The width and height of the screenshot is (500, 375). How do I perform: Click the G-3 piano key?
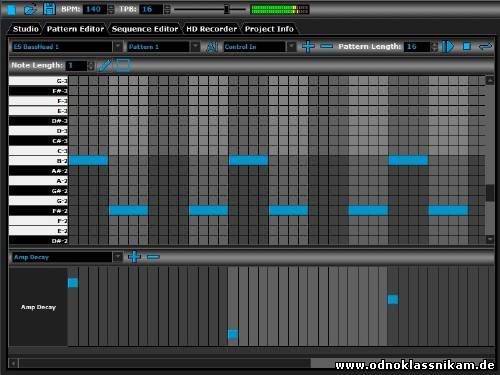point(38,81)
